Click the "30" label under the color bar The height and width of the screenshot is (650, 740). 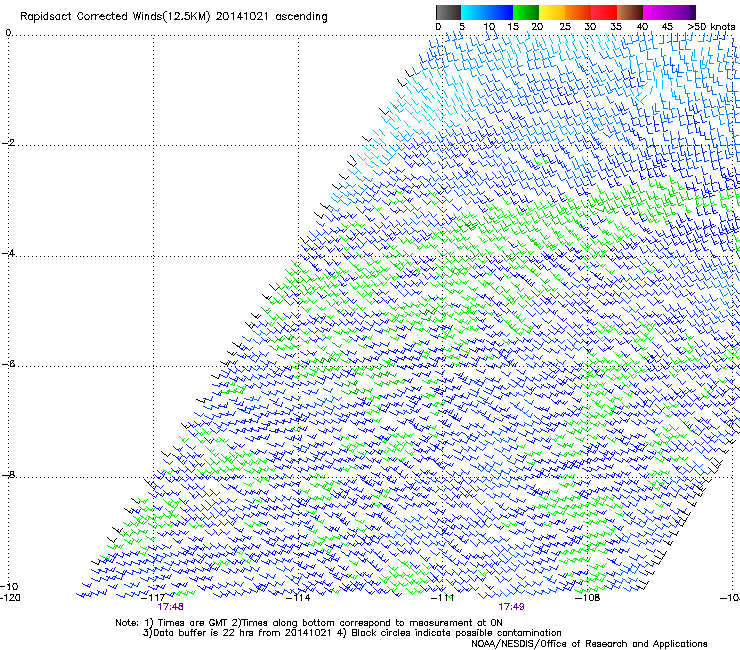click(590, 27)
